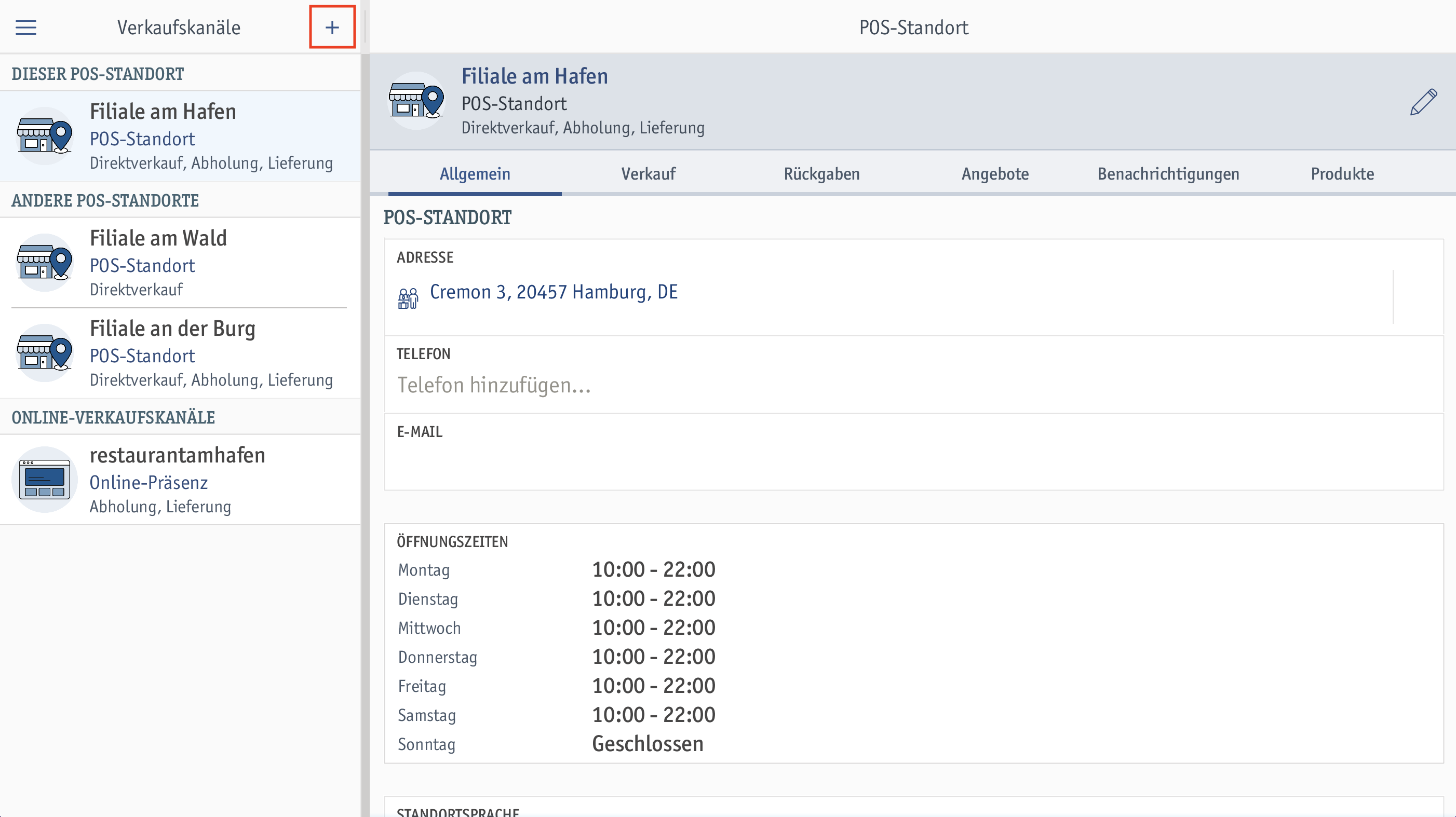
Task: Click POS-Standort link under Filiale am Wald
Action: click(x=142, y=266)
